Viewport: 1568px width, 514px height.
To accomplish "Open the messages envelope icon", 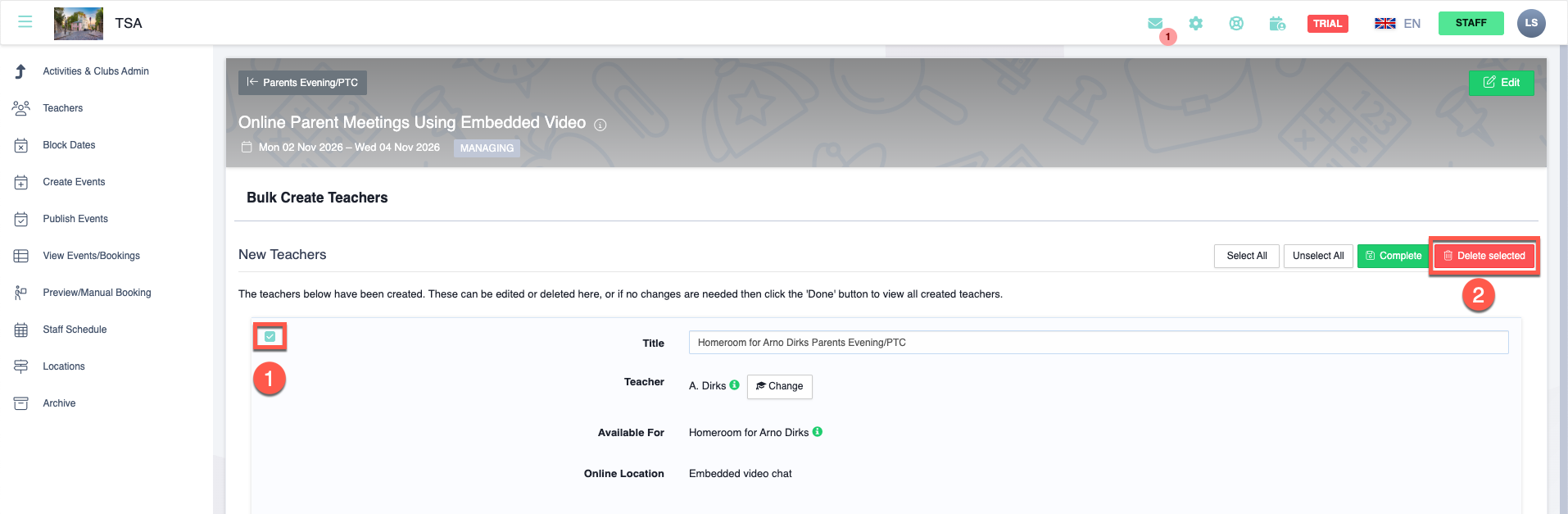I will click(x=1155, y=24).
